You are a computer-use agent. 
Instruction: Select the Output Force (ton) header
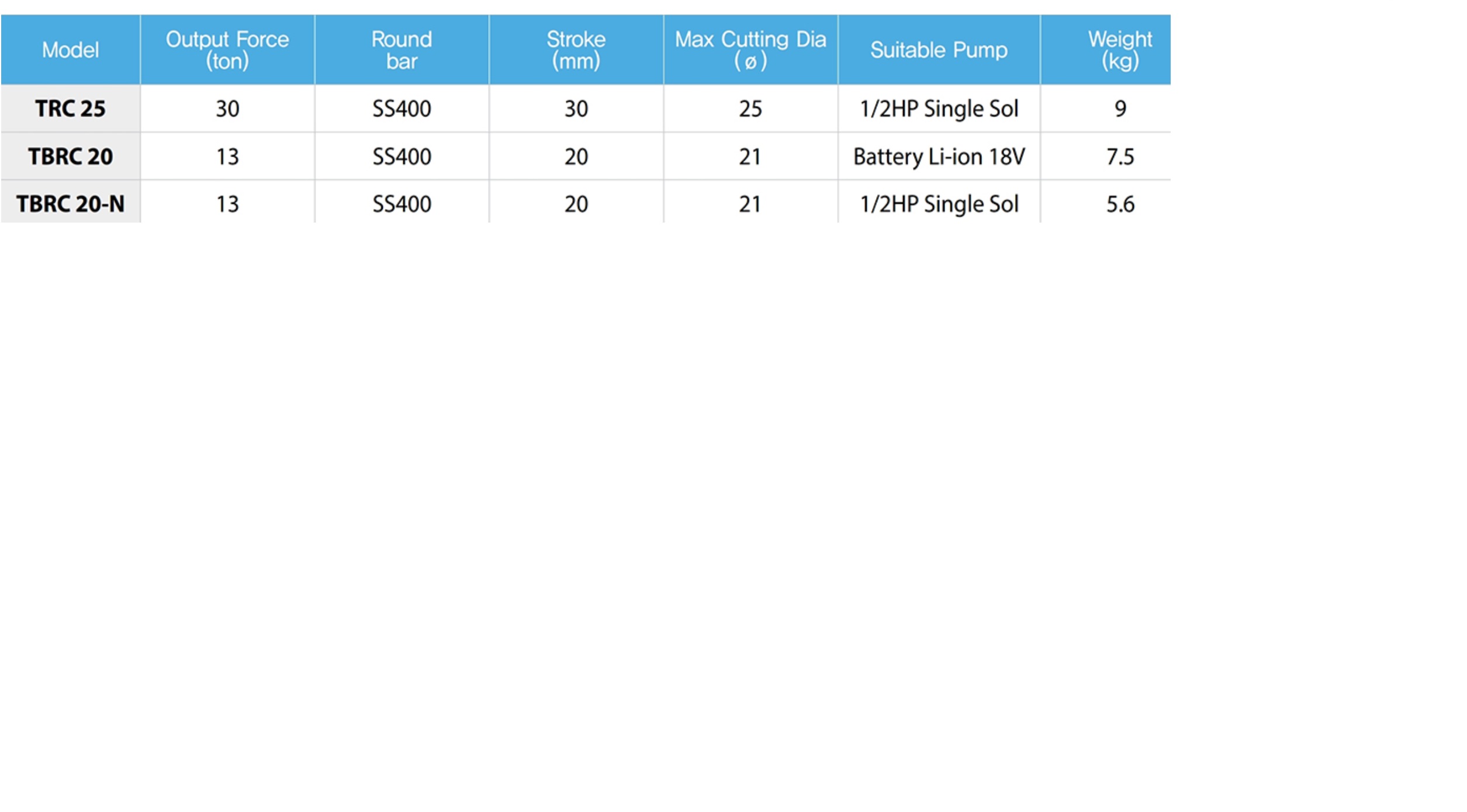[227, 50]
